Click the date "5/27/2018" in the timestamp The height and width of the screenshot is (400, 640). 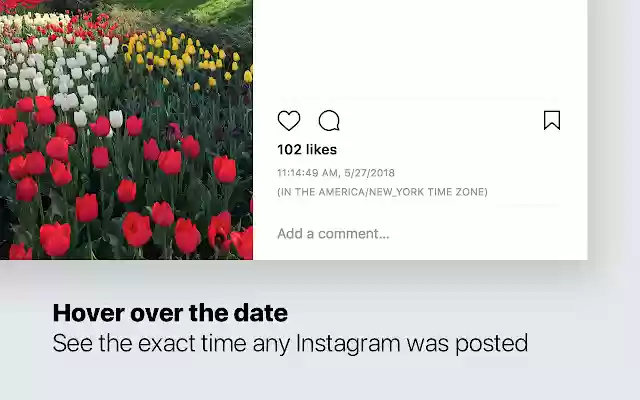click(x=372, y=173)
